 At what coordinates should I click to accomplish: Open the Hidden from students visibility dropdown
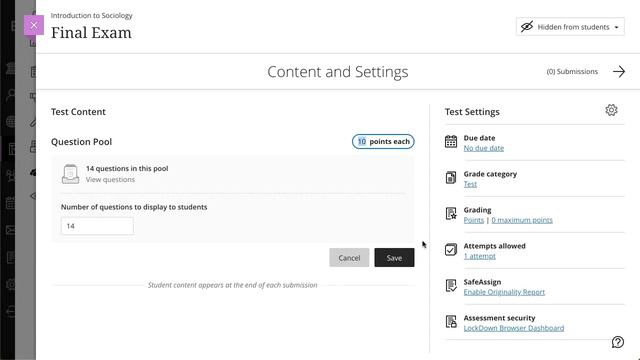point(570,27)
